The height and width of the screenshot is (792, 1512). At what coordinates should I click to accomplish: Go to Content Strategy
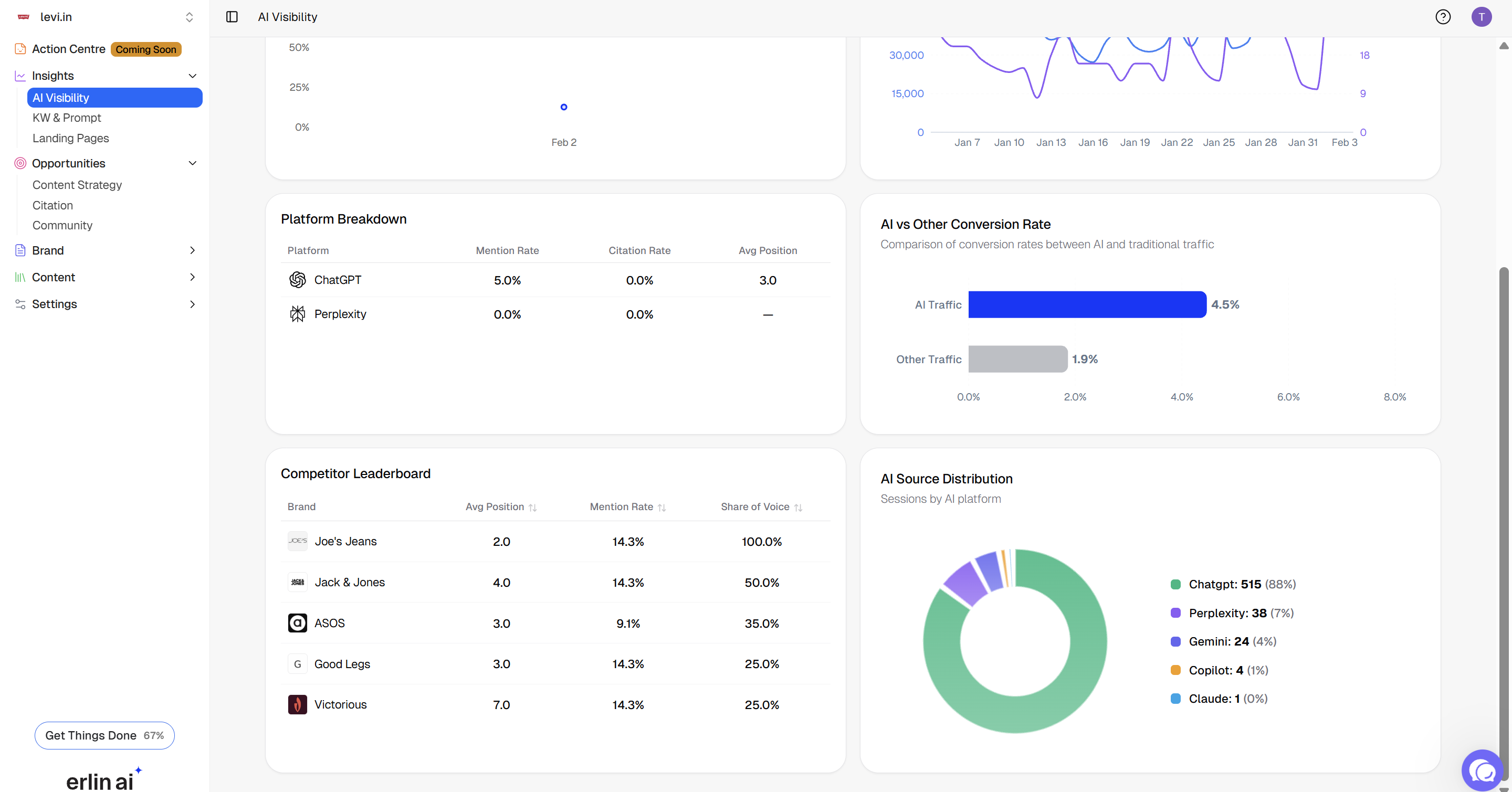pos(77,185)
